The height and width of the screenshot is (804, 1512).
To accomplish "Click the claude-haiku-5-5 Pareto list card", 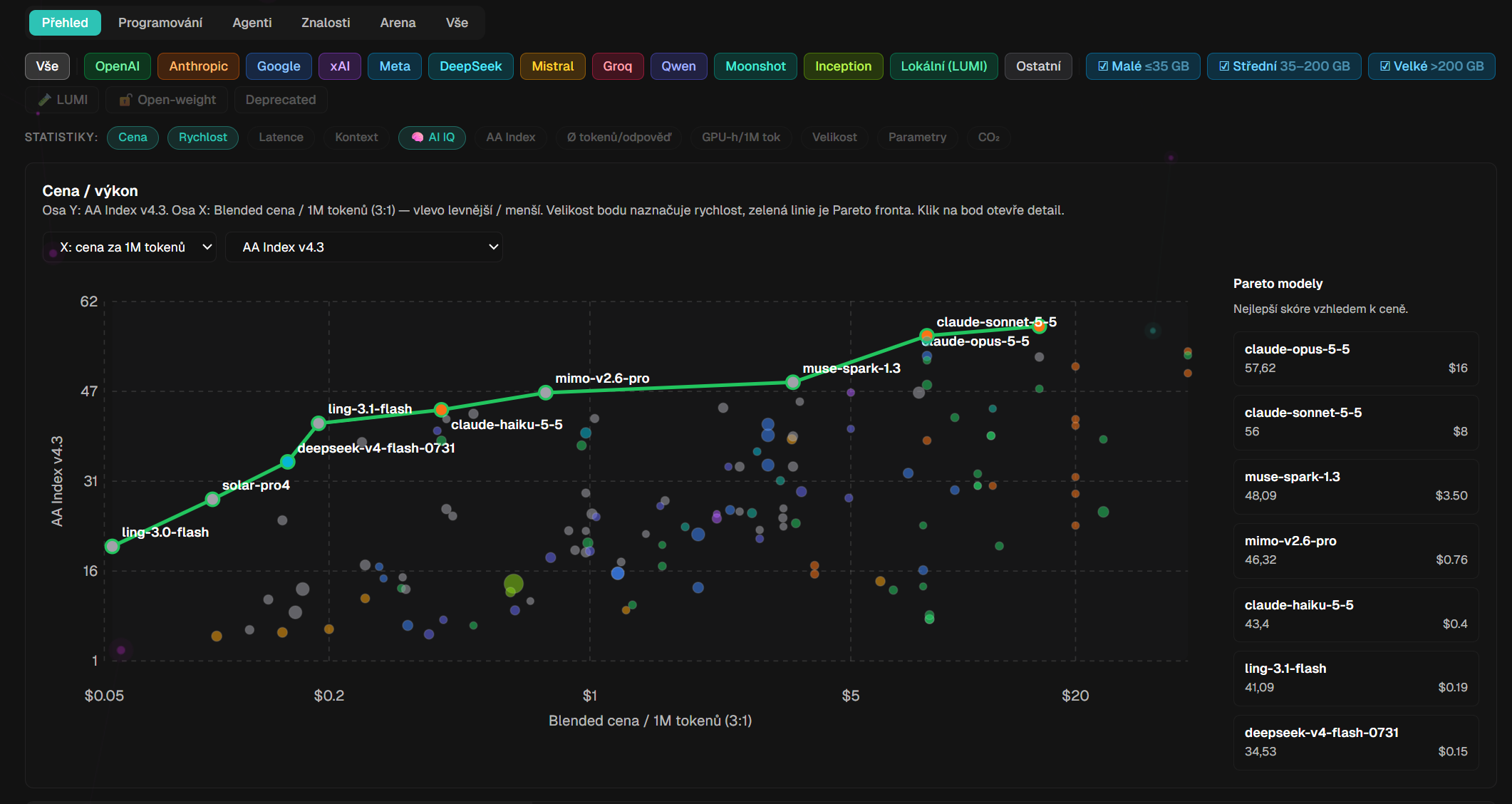I will coord(1356,614).
